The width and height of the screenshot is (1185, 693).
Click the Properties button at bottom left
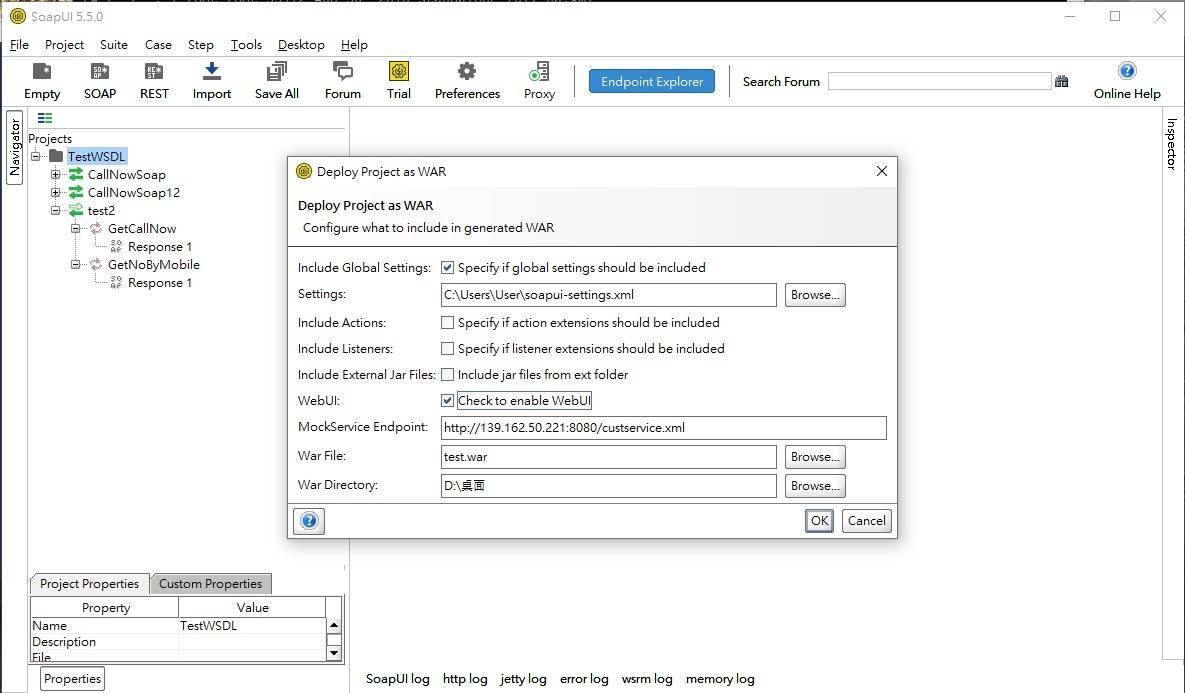tap(72, 679)
